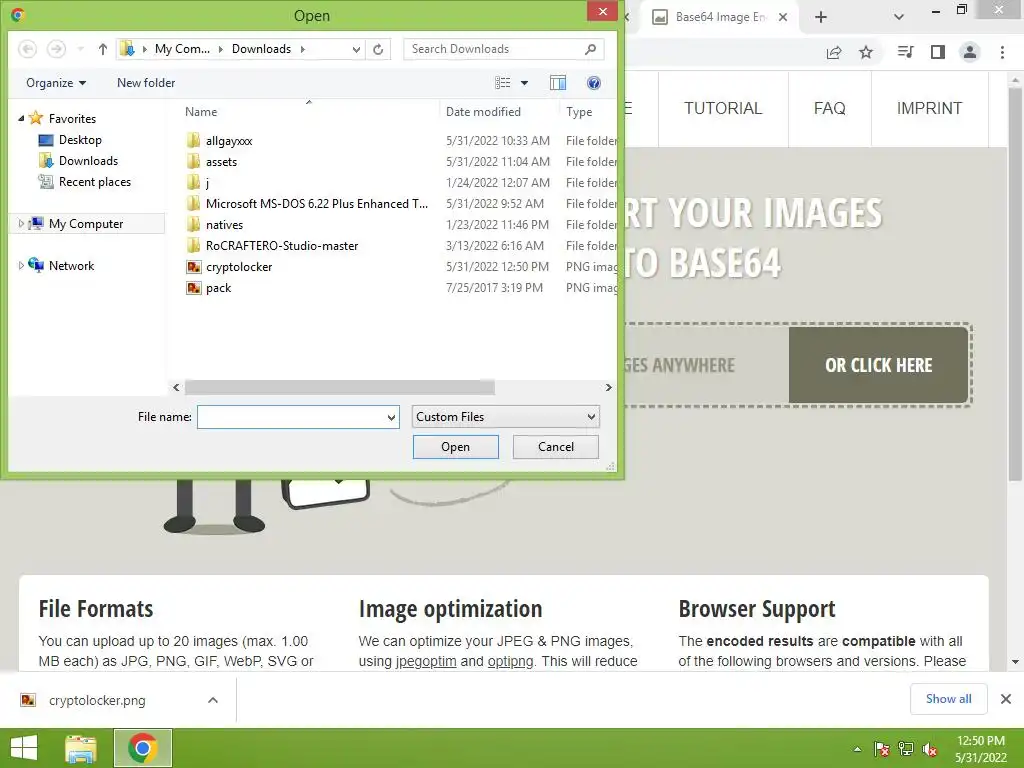1024x768 pixels.
Task: Open cryptolocker.png download options chevron
Action: (213, 700)
